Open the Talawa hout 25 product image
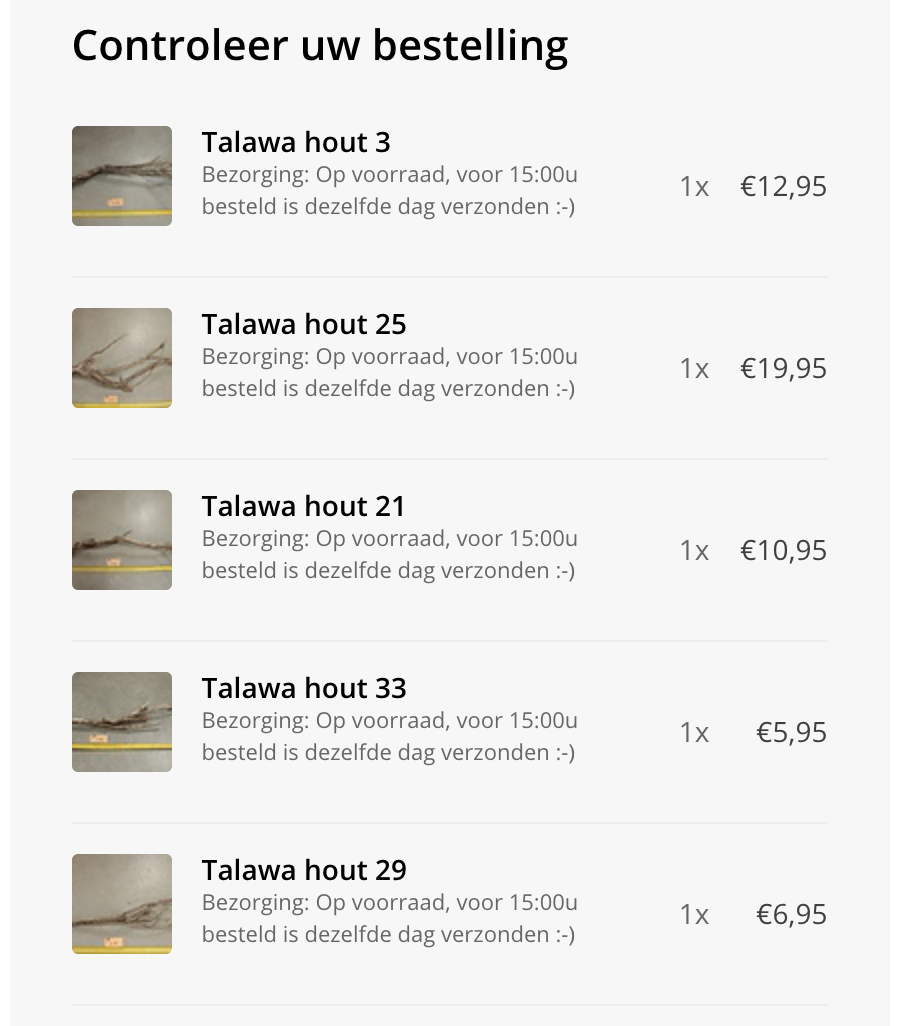 122,358
